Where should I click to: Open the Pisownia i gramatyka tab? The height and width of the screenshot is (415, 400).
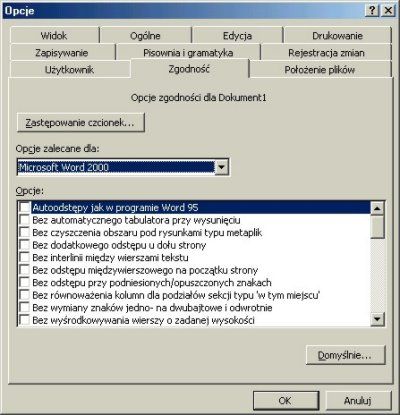point(188,53)
